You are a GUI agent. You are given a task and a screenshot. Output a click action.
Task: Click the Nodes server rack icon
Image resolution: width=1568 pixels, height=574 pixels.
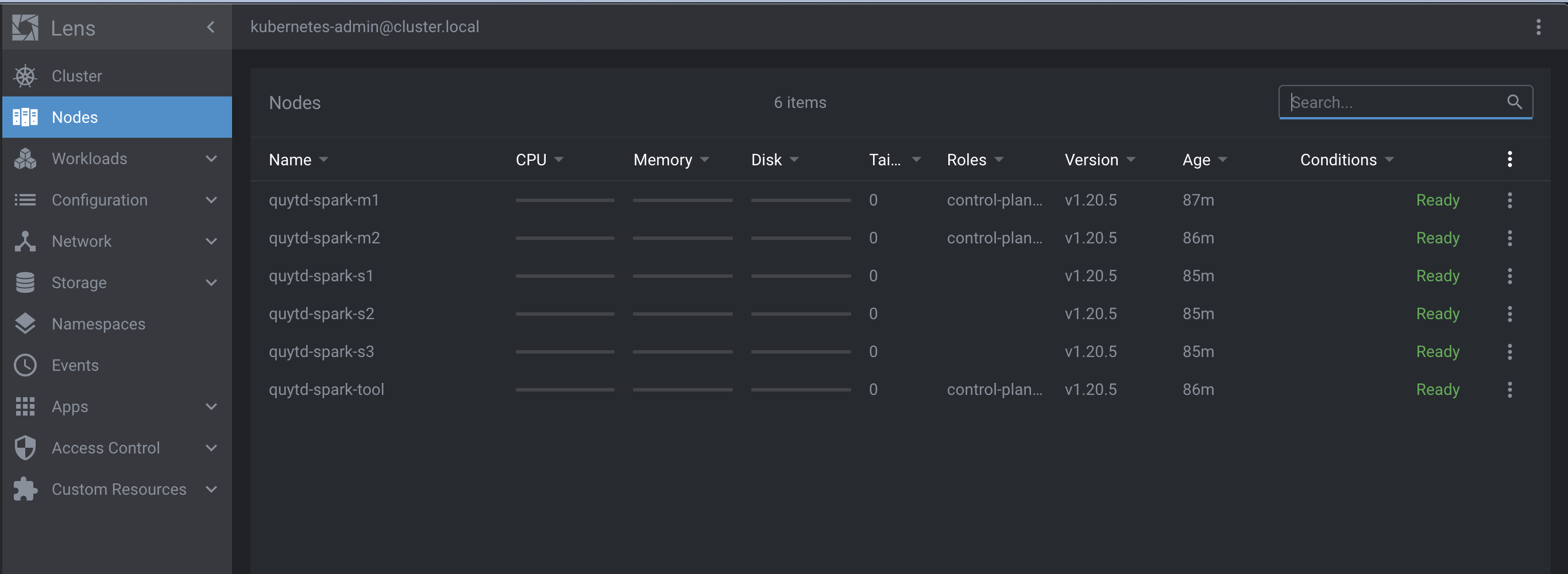coord(25,117)
